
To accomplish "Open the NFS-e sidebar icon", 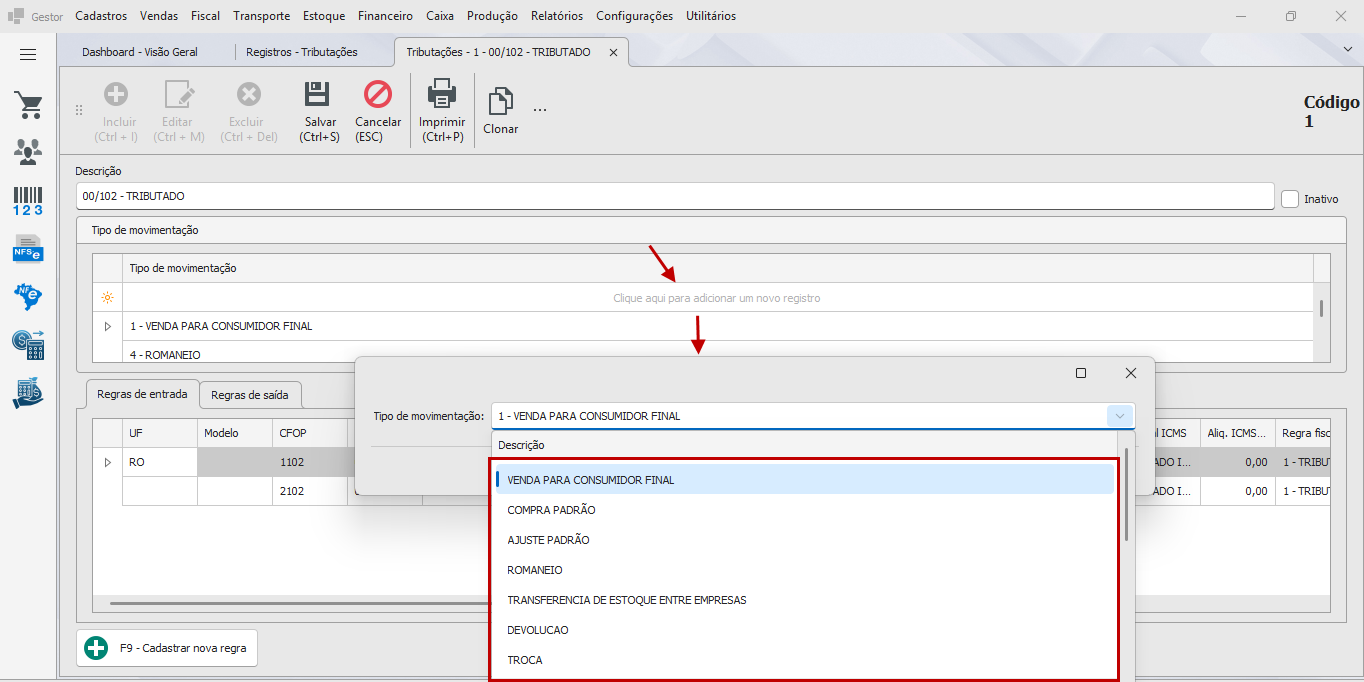I will (x=28, y=248).
